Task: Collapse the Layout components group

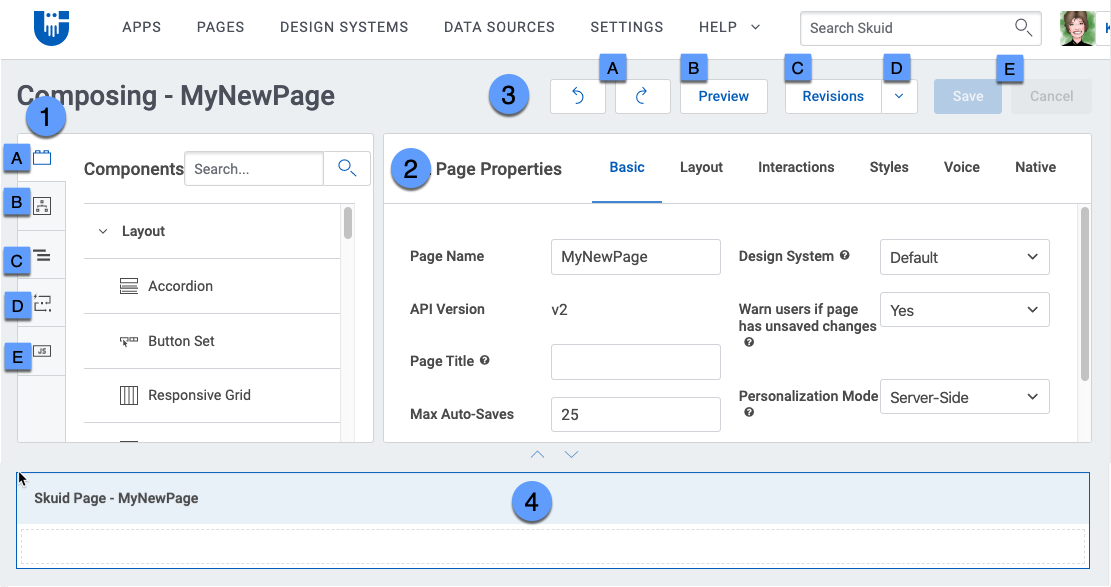Action: pos(103,231)
